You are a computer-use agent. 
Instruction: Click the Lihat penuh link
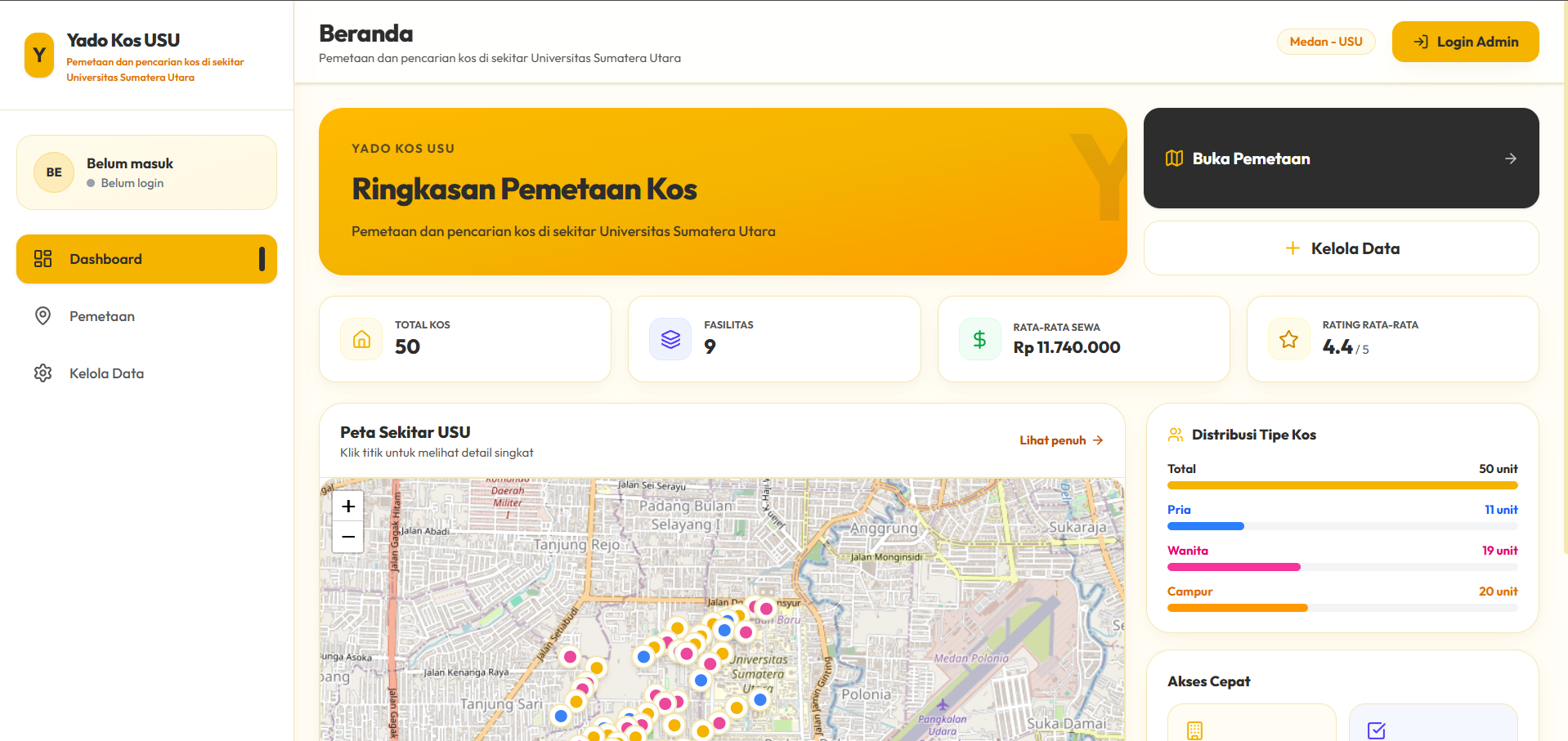tap(1061, 440)
